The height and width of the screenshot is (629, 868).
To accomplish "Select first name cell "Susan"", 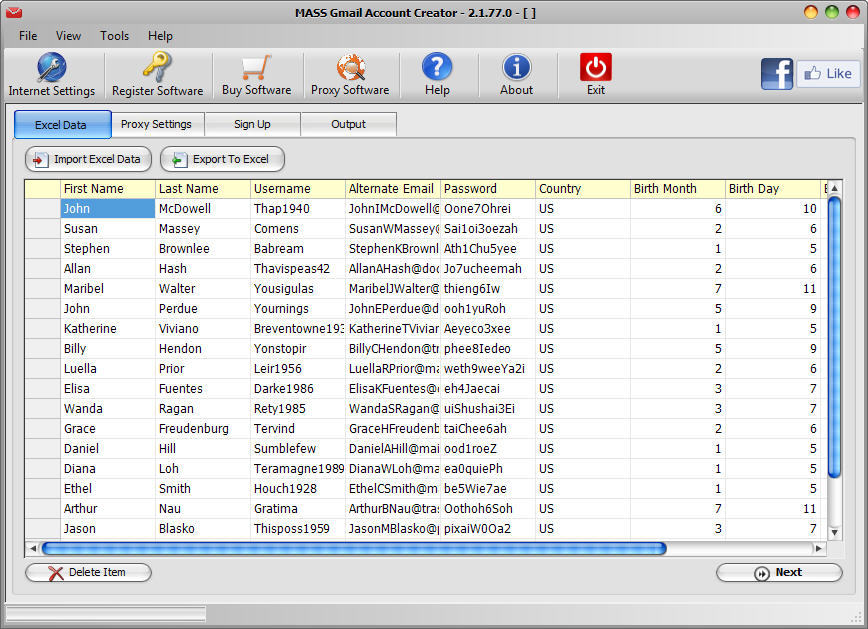I will point(107,229).
